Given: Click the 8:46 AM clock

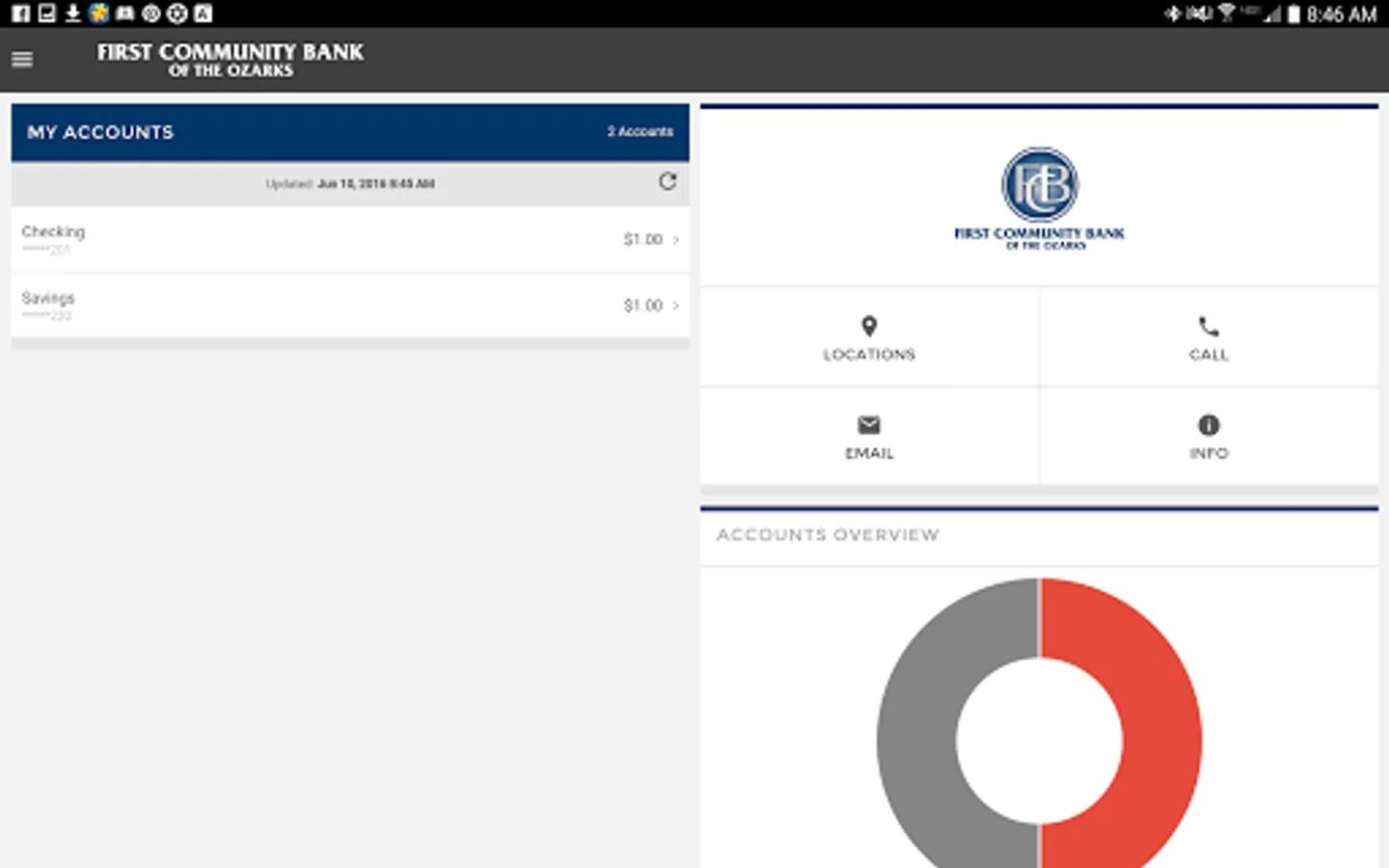Looking at the screenshot, I should tap(1342, 14).
